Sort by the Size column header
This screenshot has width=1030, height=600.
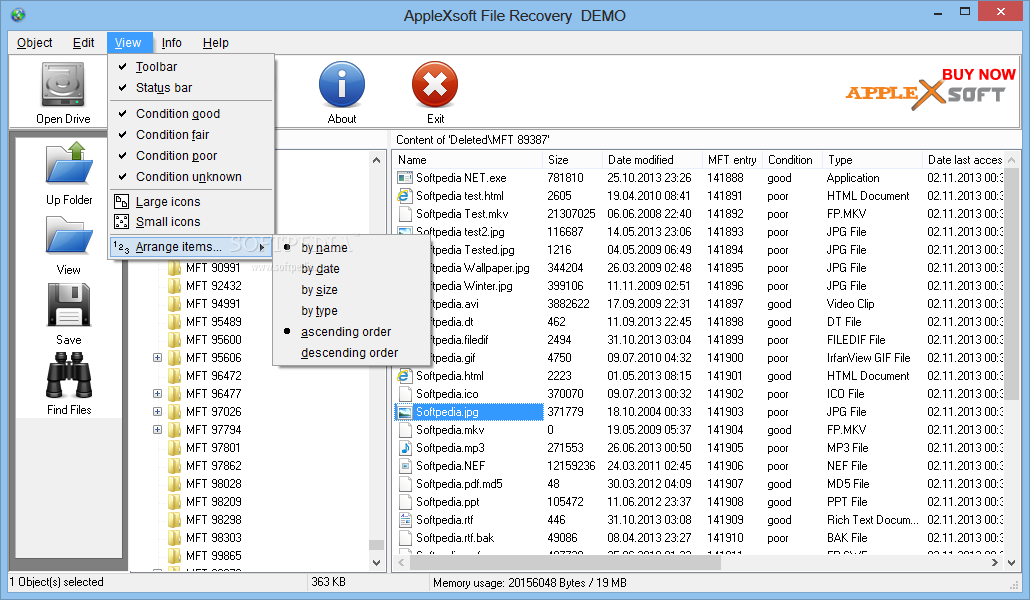(572, 160)
